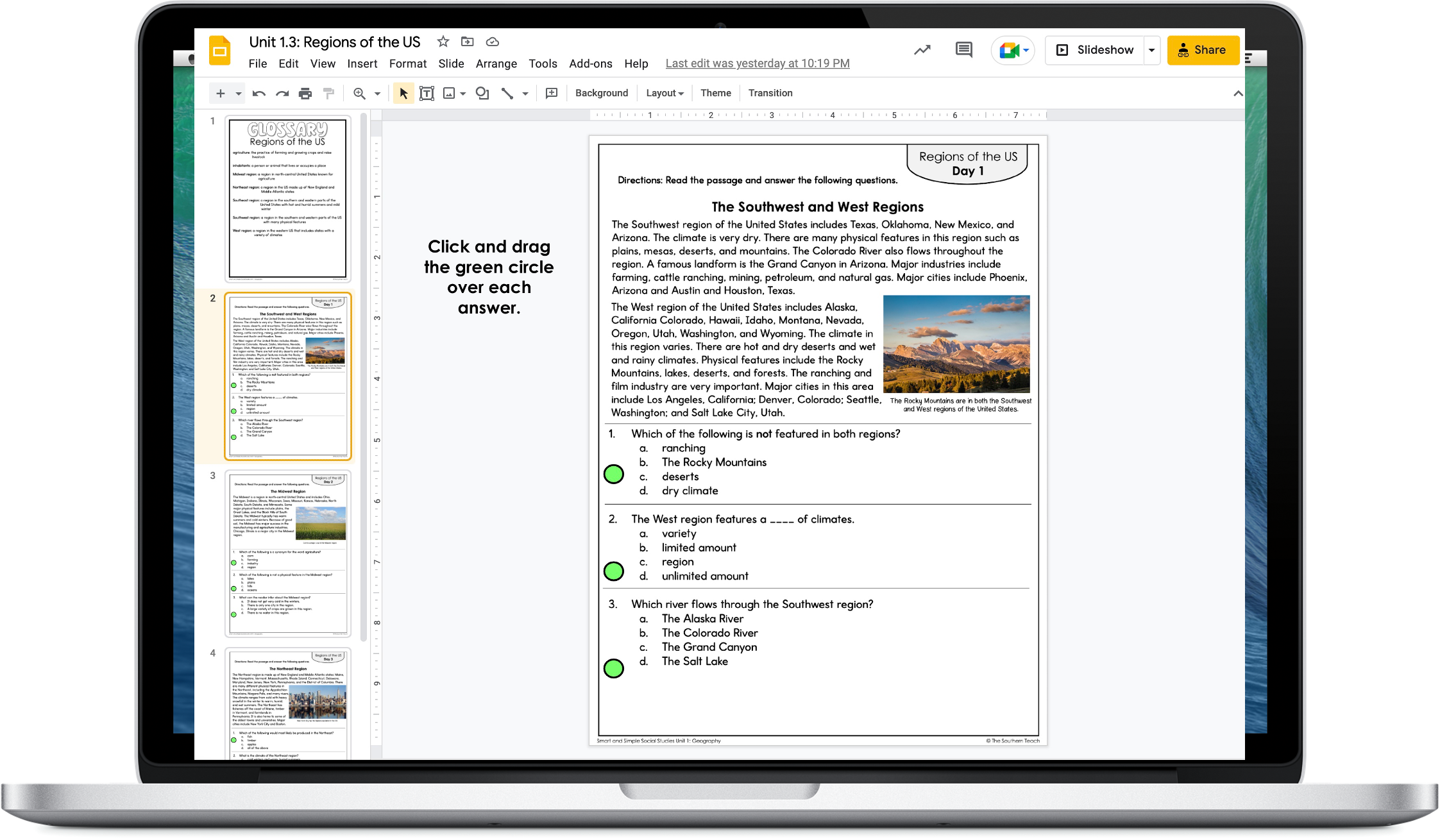Open the Add-ons menu
The height and width of the screenshot is (840, 1440).
[590, 63]
